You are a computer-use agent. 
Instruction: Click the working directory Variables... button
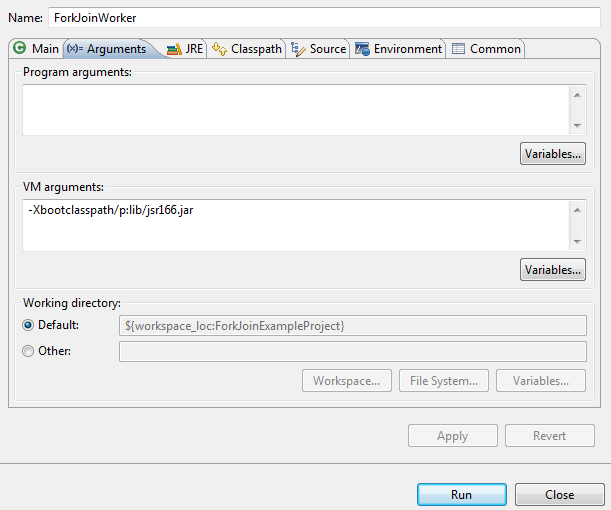[x=540, y=381]
